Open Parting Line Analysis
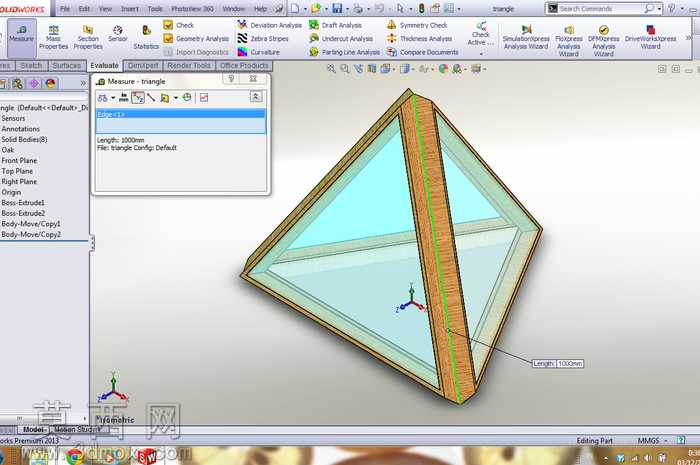 coord(344,52)
